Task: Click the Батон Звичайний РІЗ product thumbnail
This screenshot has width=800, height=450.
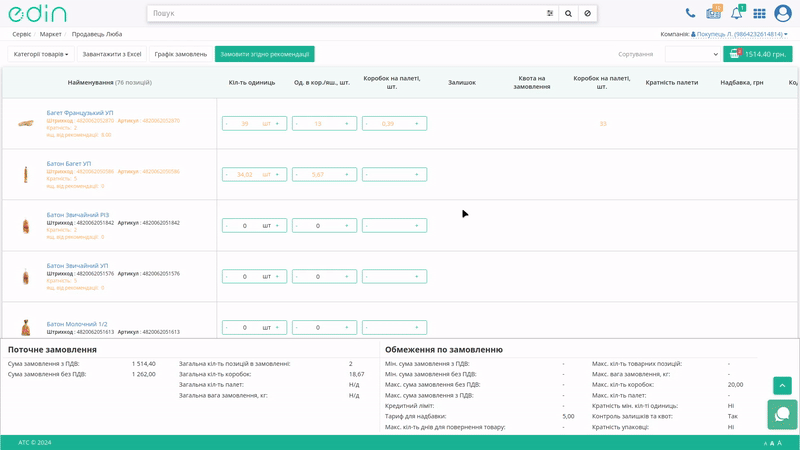Action: coord(26,226)
